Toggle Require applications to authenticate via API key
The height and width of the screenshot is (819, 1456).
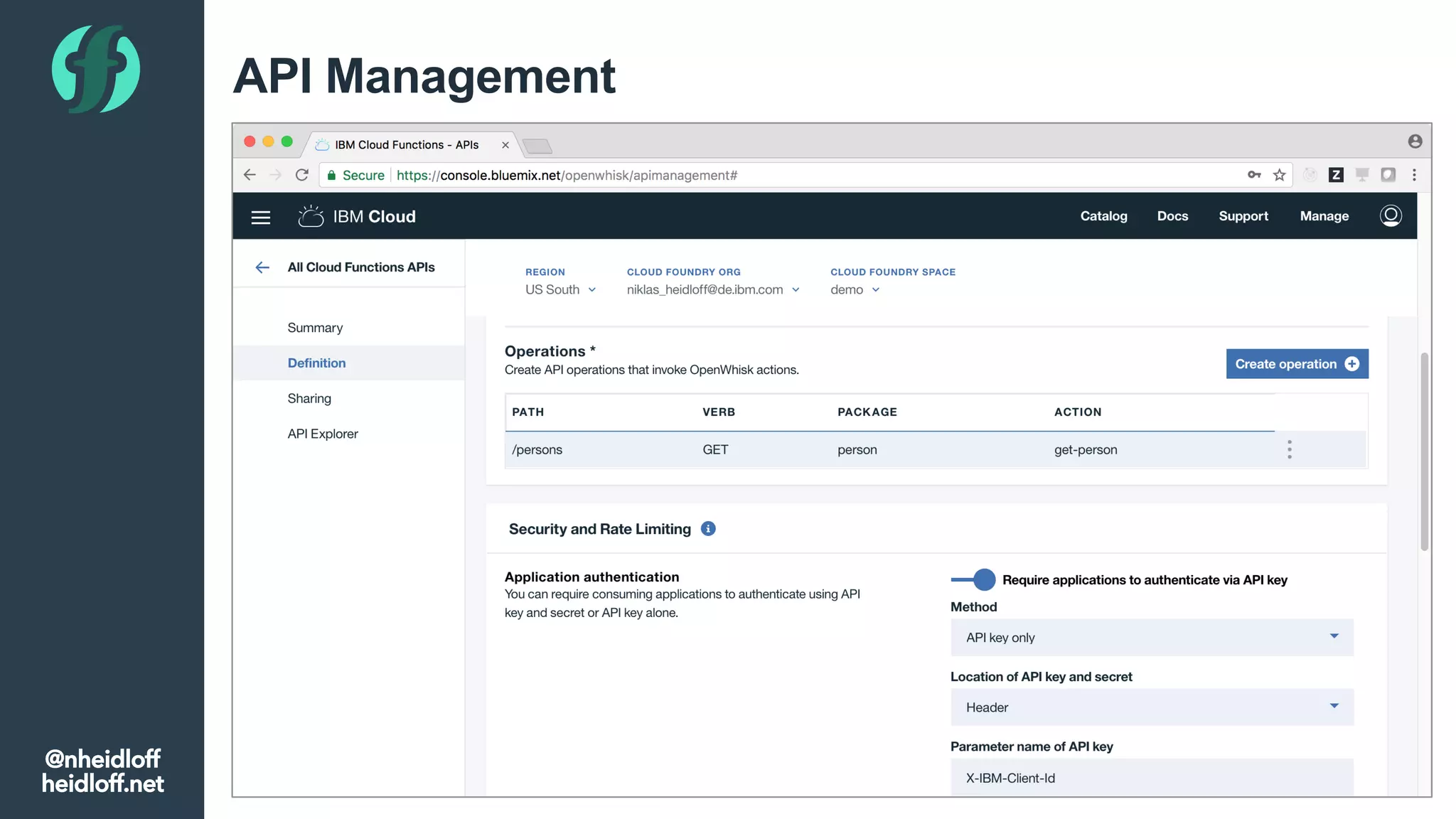tap(973, 579)
